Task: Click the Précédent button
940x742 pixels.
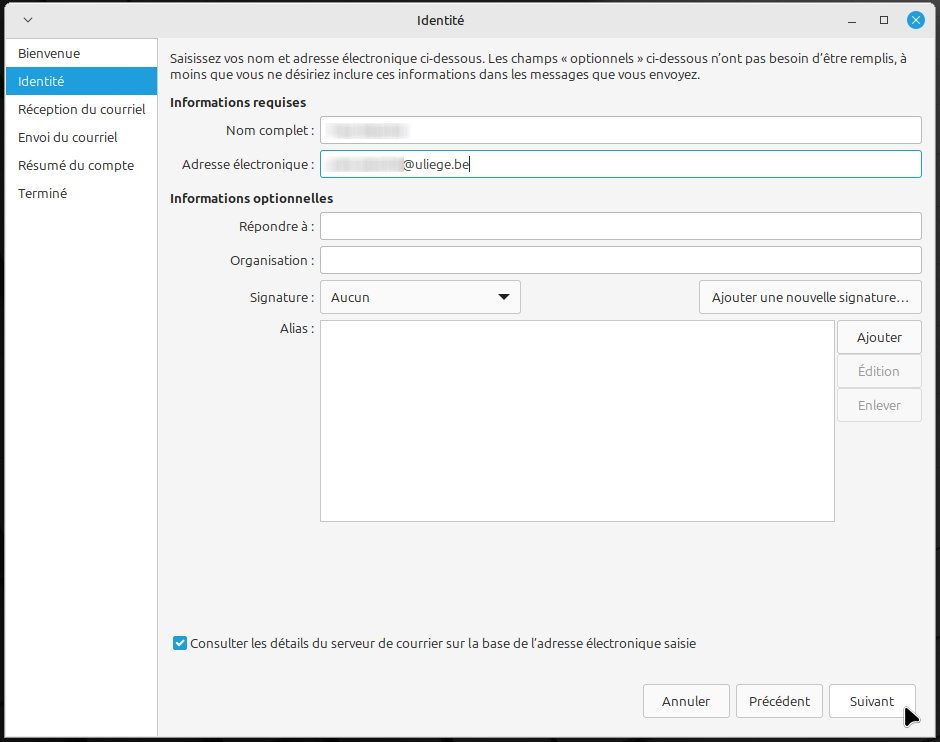Action: (779, 701)
